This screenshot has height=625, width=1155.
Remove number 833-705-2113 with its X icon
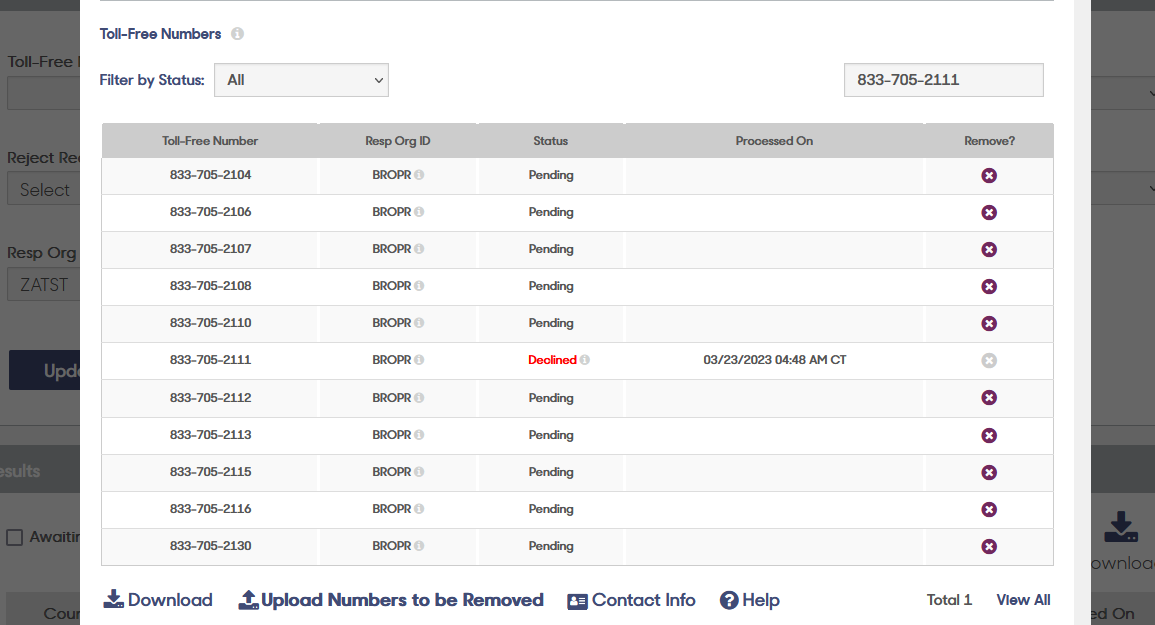(x=989, y=436)
